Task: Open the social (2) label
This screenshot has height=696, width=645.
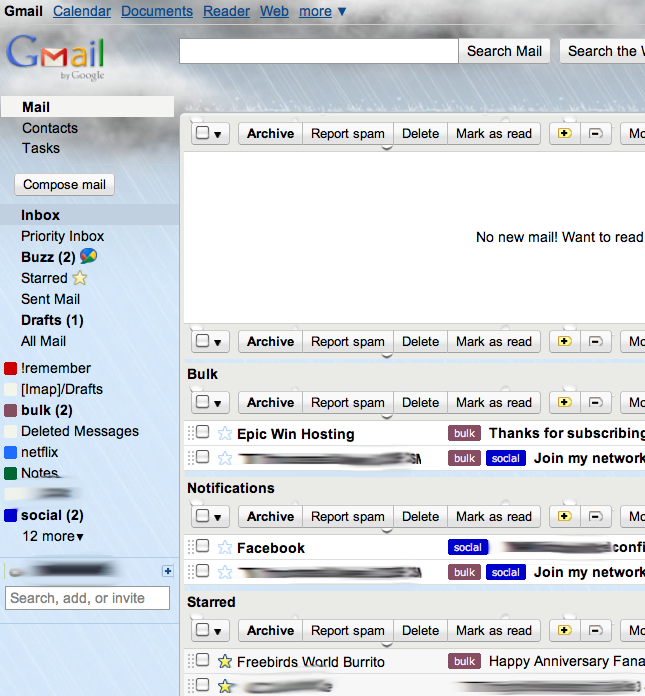Action: coord(52,515)
